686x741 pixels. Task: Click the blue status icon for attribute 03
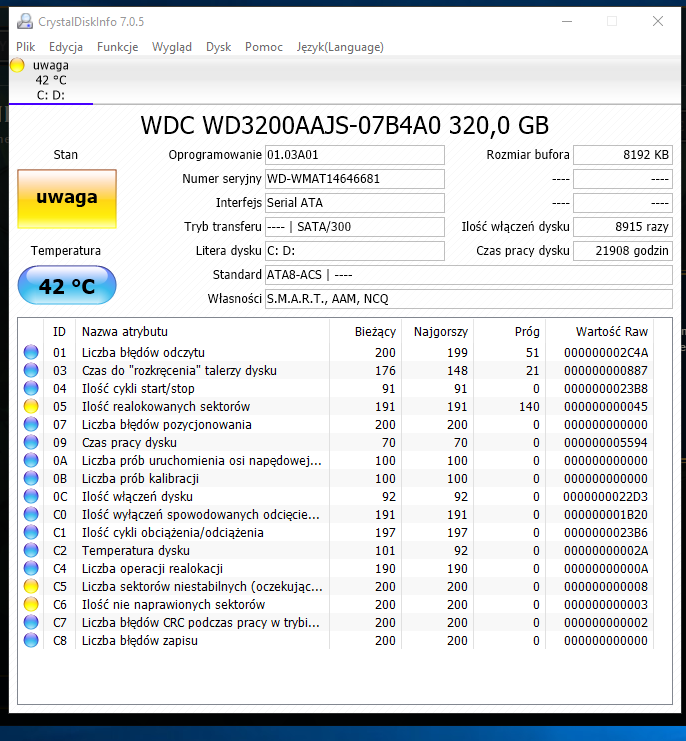[x=31, y=370]
